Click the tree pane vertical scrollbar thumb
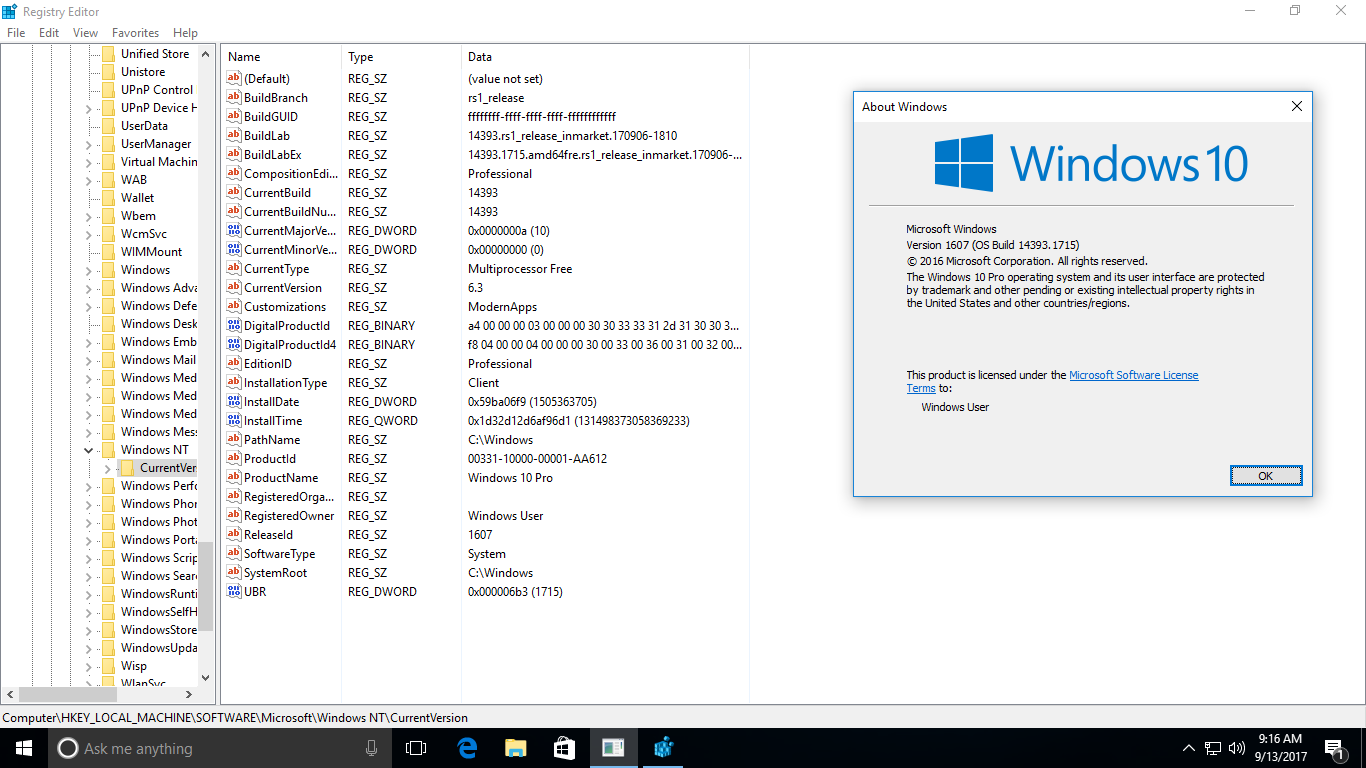The image size is (1366, 768). [206, 587]
